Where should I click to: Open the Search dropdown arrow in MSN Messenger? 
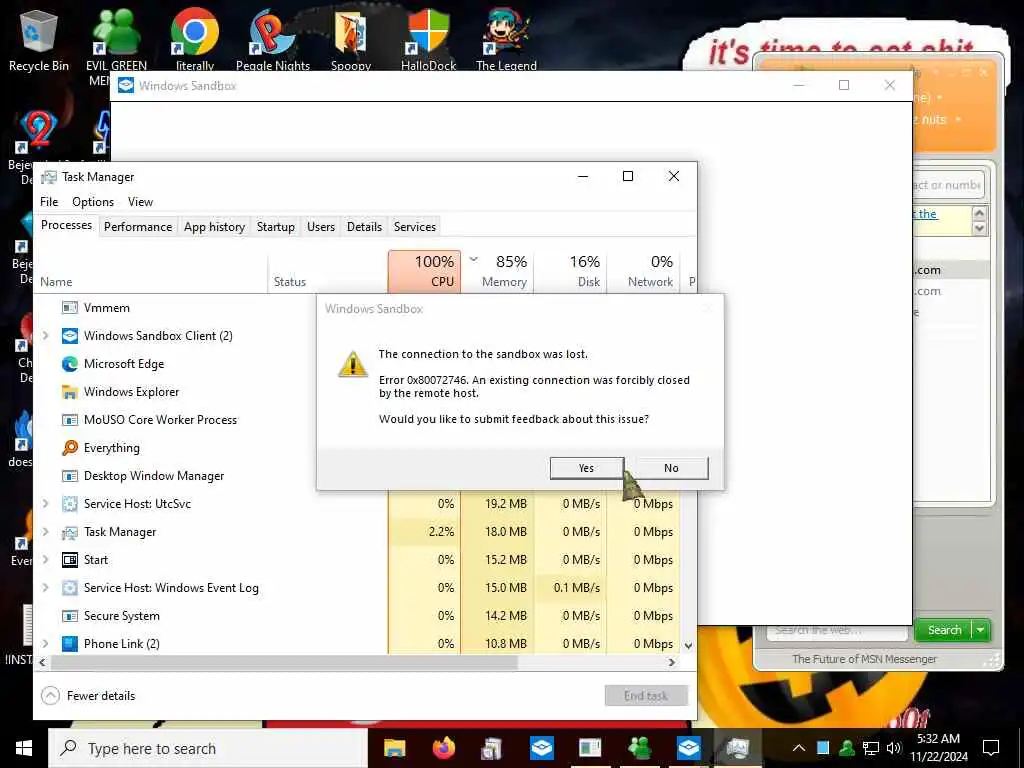click(980, 630)
